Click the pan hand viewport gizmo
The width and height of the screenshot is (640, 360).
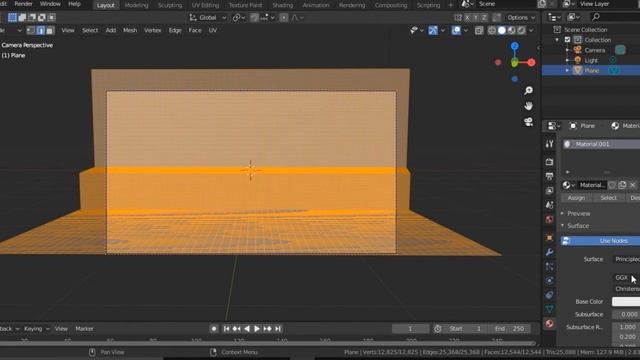(529, 106)
